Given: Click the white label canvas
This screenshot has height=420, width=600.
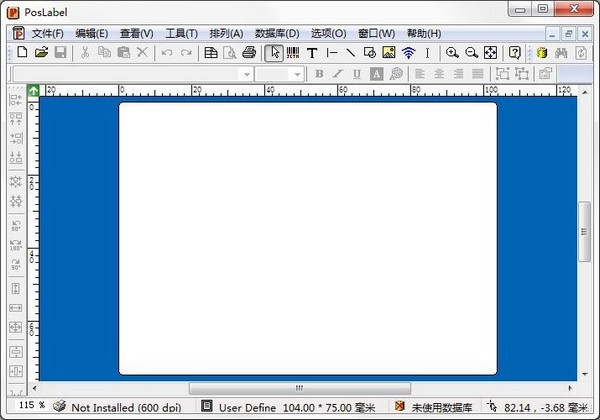Looking at the screenshot, I should 308,238.
